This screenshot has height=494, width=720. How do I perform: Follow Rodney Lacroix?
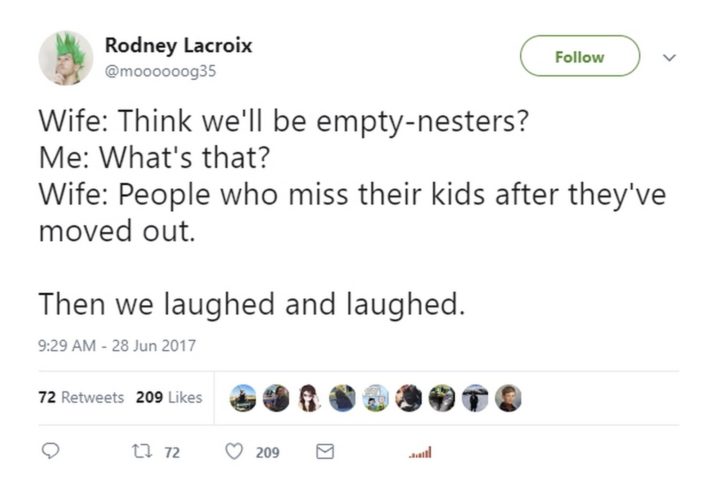[x=579, y=57]
